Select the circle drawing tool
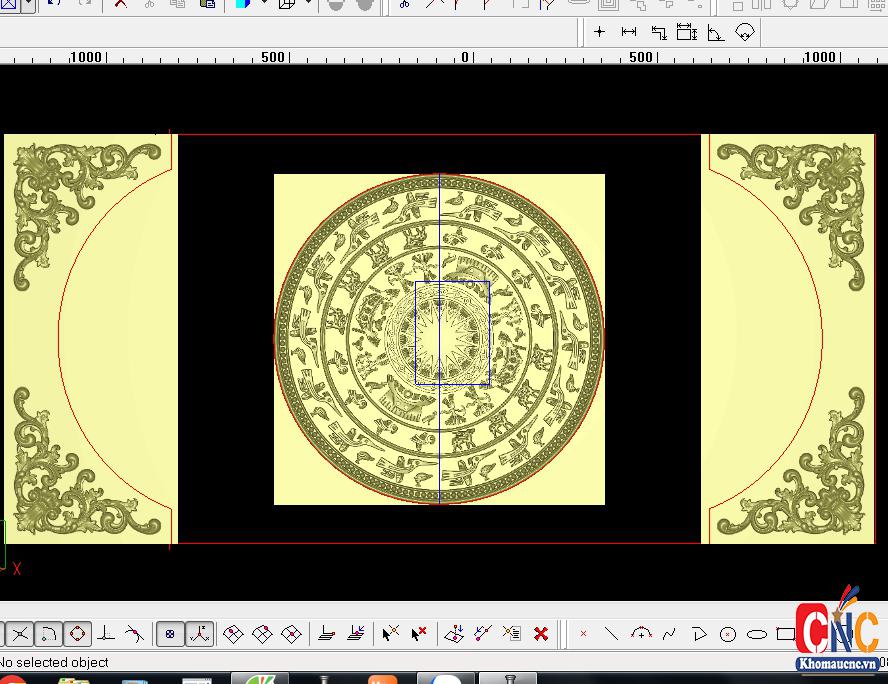Image resolution: width=888 pixels, height=684 pixels. 728,634
